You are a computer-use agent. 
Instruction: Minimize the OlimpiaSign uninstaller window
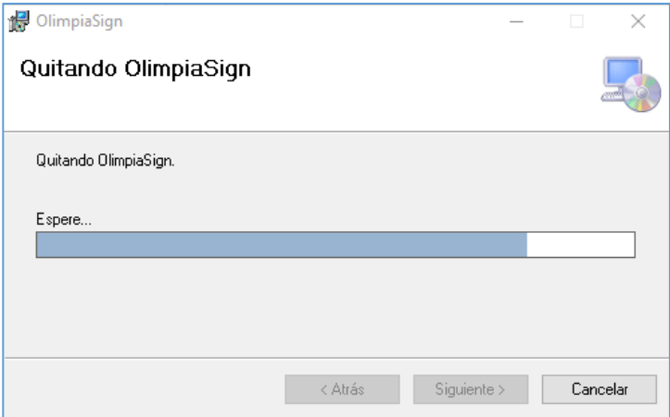[x=517, y=22]
